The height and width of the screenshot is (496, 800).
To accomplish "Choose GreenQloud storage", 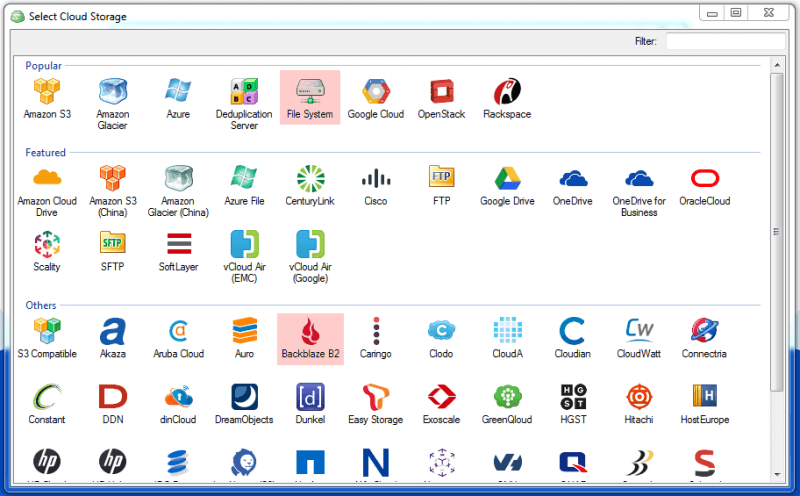I will coord(507,404).
